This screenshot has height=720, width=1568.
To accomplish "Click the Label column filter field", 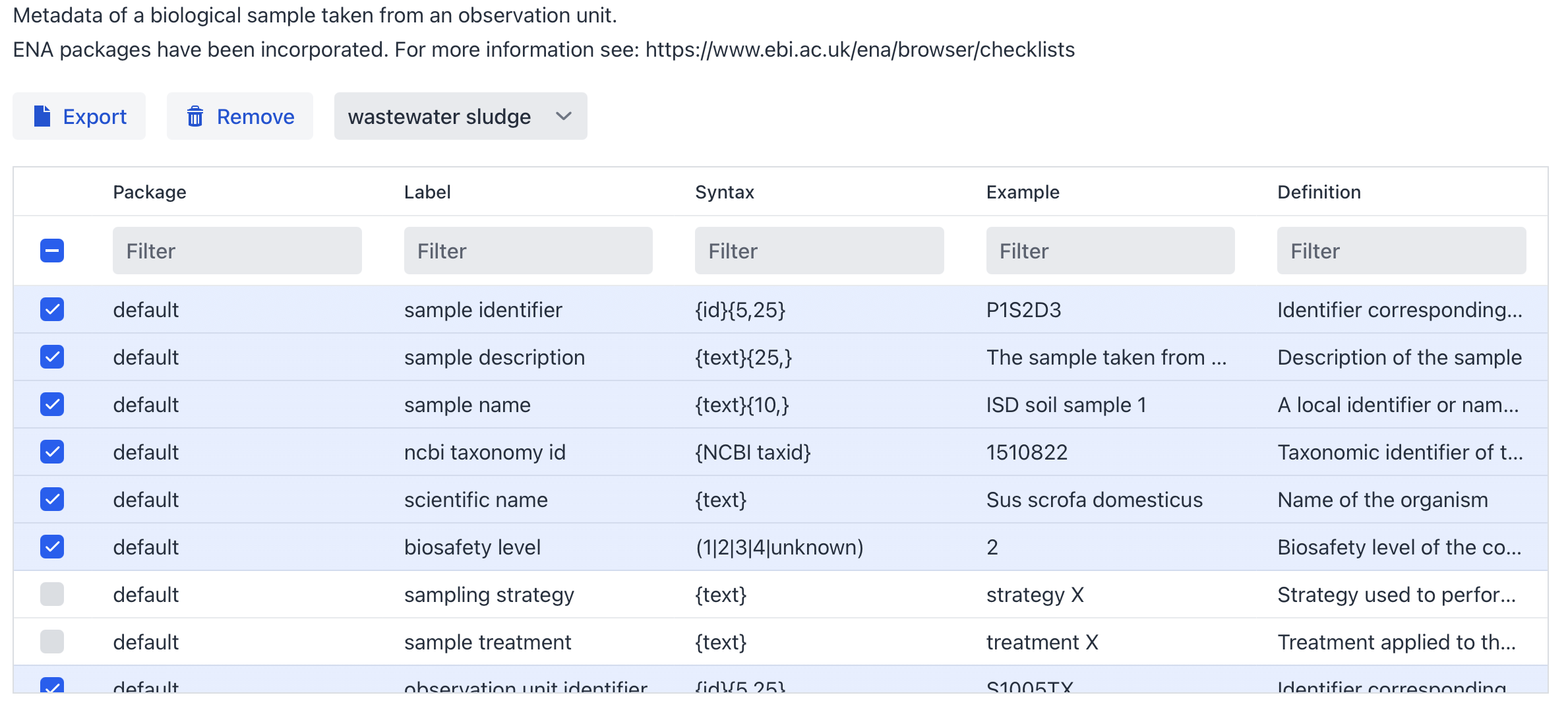I will [528, 251].
